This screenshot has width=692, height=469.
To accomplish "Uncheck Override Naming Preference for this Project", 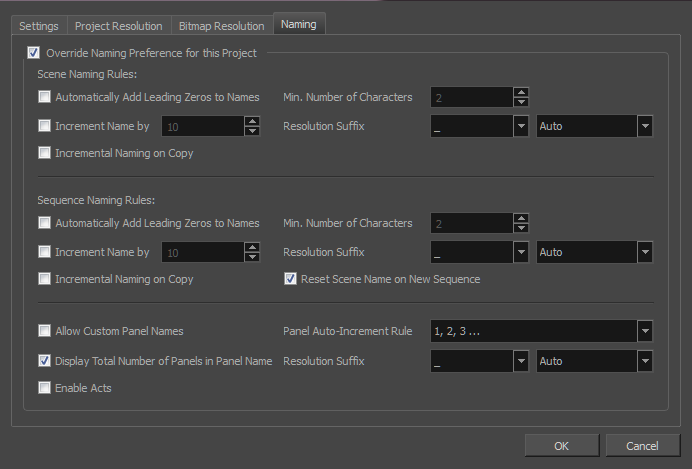I will 34,53.
